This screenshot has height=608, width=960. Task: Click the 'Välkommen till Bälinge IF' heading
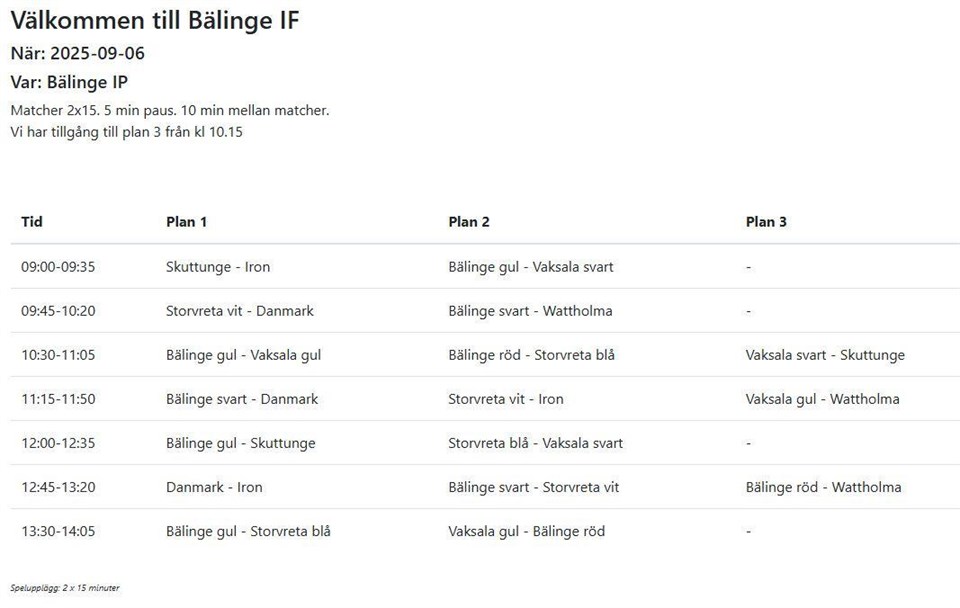(155, 20)
